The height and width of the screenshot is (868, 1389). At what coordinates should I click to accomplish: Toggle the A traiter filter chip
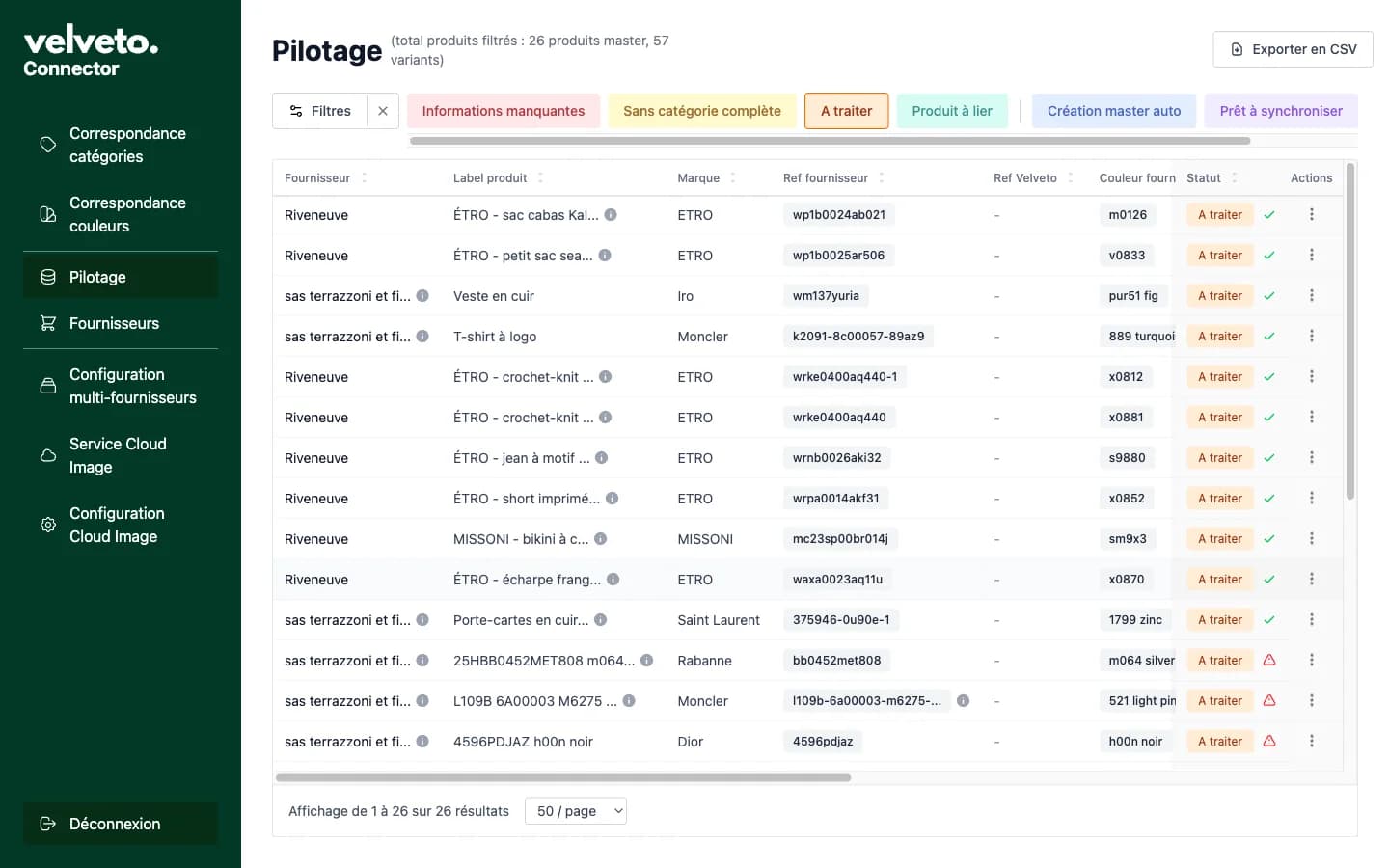click(x=846, y=111)
